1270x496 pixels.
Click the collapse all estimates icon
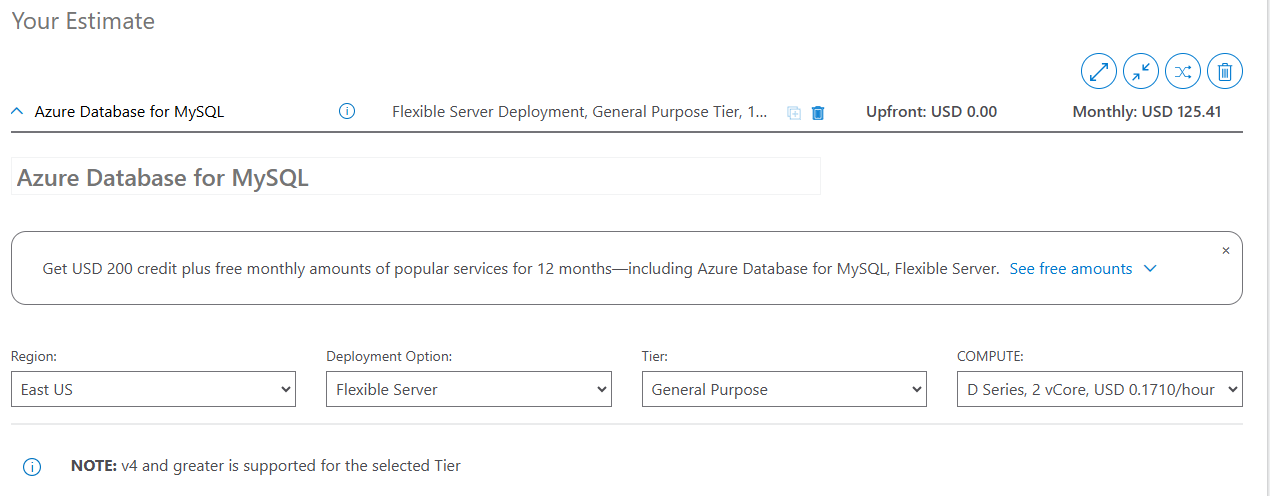pyautogui.click(x=1141, y=72)
